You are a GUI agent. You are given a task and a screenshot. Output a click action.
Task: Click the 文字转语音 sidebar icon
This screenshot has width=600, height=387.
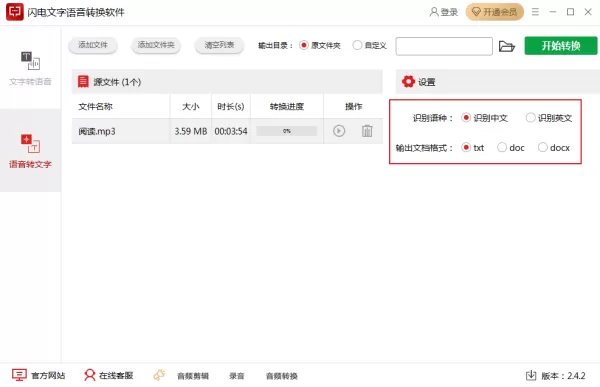(x=30, y=60)
